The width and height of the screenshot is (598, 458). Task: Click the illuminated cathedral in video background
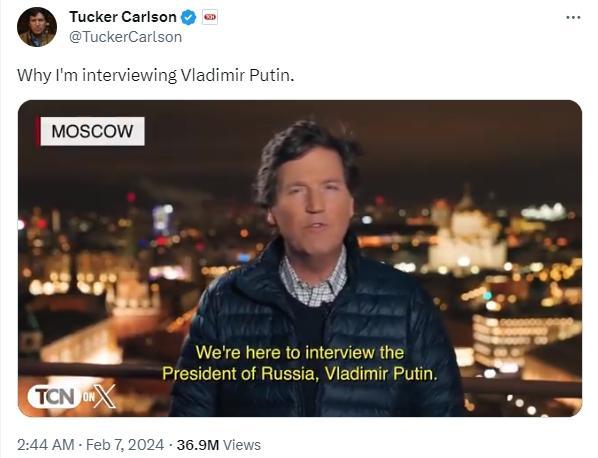[467, 236]
